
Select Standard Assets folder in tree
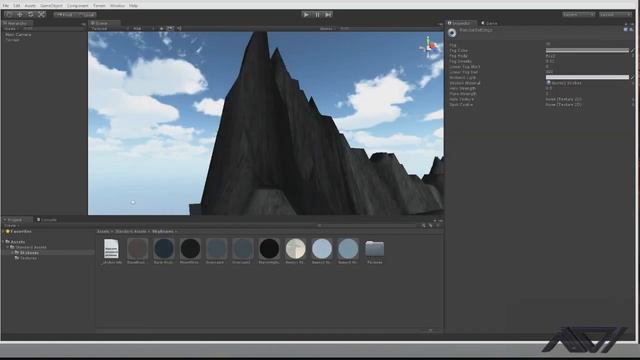[29, 247]
